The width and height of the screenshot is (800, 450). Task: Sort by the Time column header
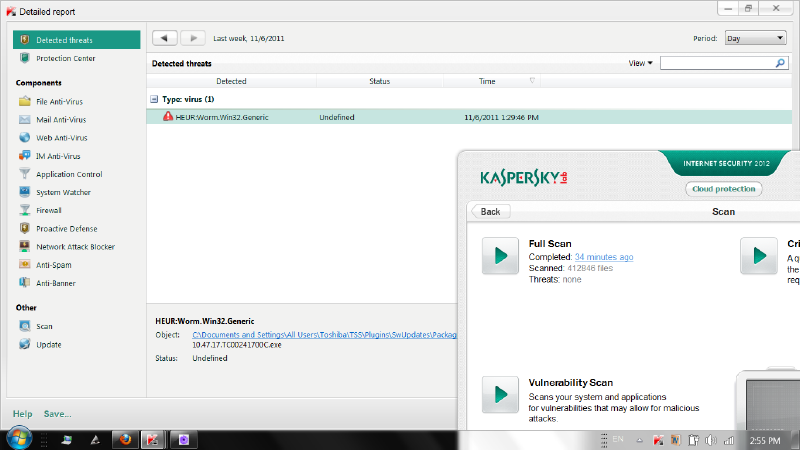click(x=492, y=81)
